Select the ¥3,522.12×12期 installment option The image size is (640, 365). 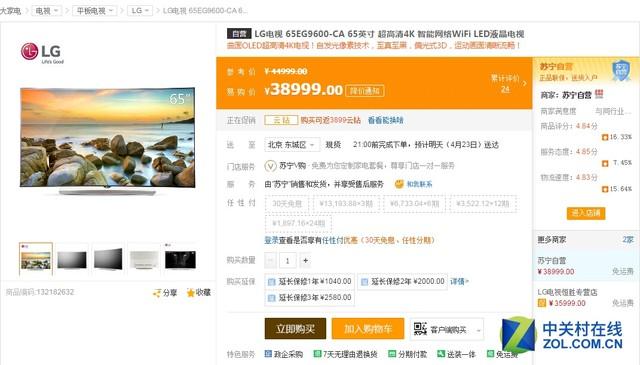[483, 204]
